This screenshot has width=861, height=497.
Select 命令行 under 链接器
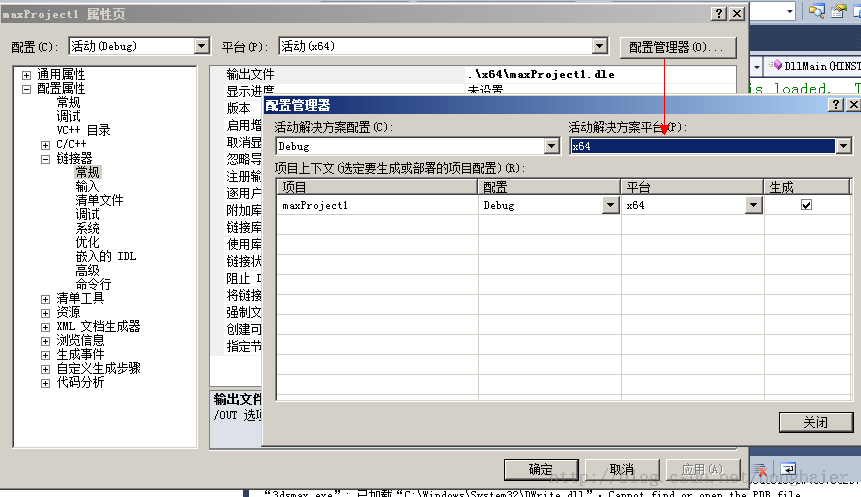click(93, 284)
